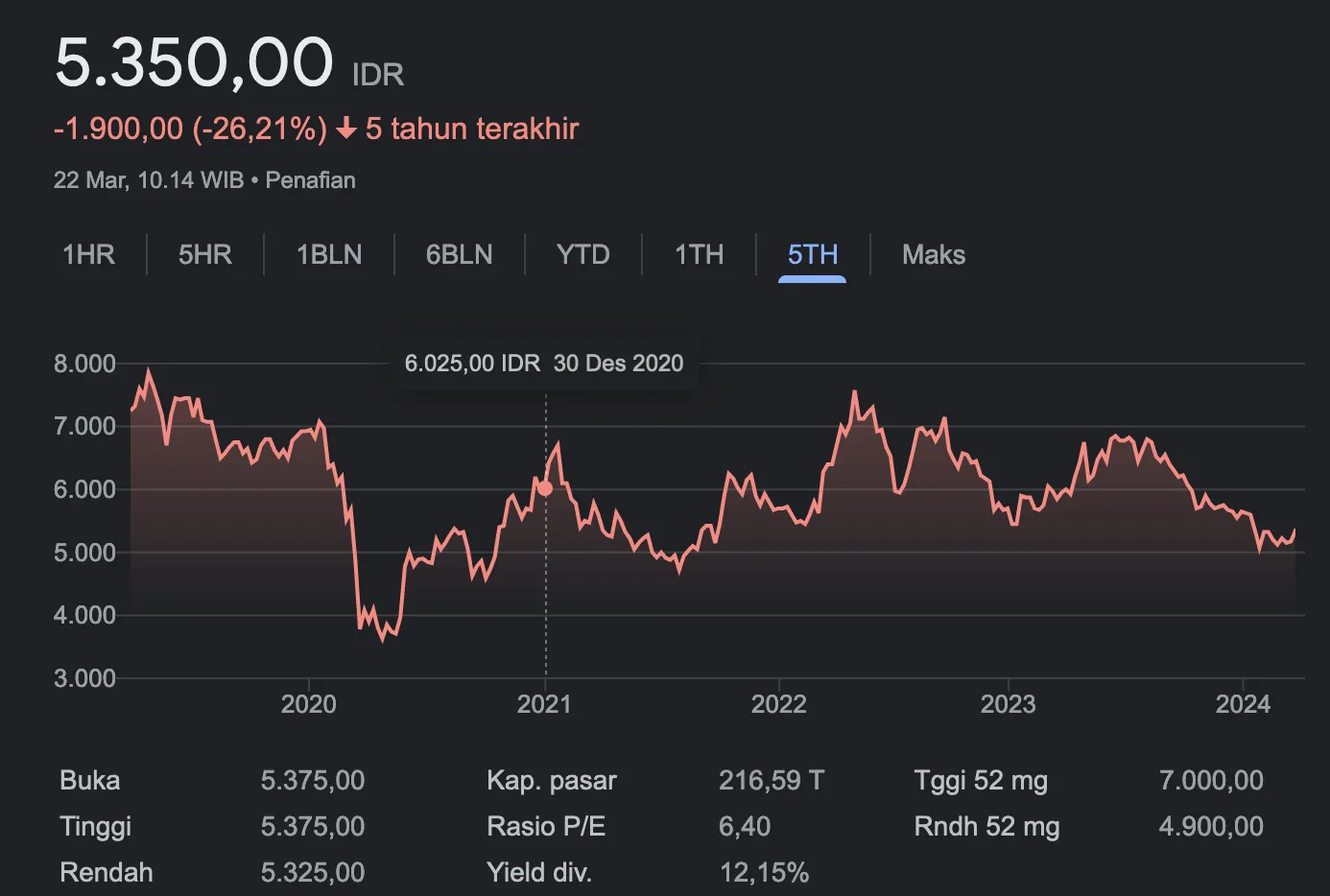Click the 5.350,00 current price

(x=194, y=63)
